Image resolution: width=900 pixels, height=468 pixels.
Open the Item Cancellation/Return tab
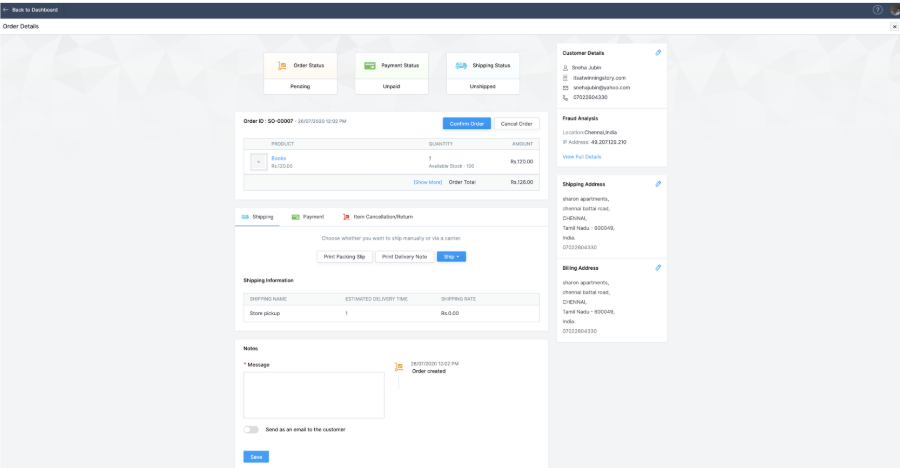click(377, 216)
